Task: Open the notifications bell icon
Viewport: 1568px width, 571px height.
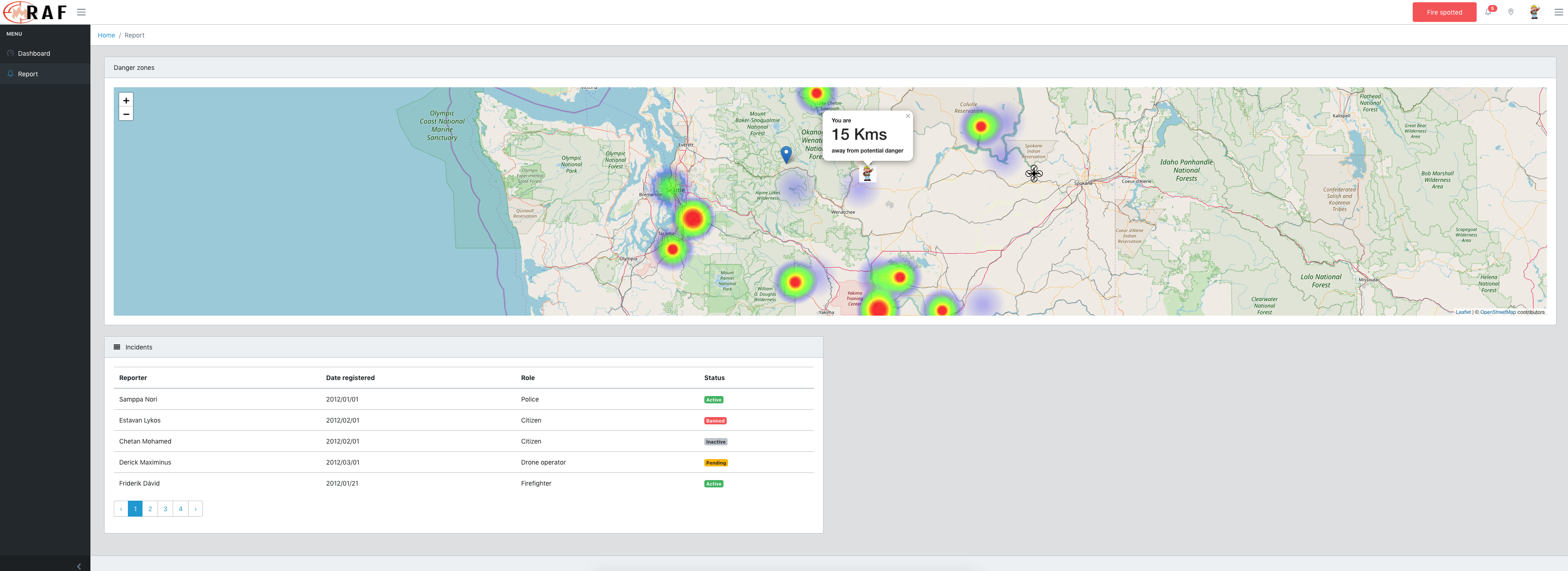Action: click(1488, 12)
